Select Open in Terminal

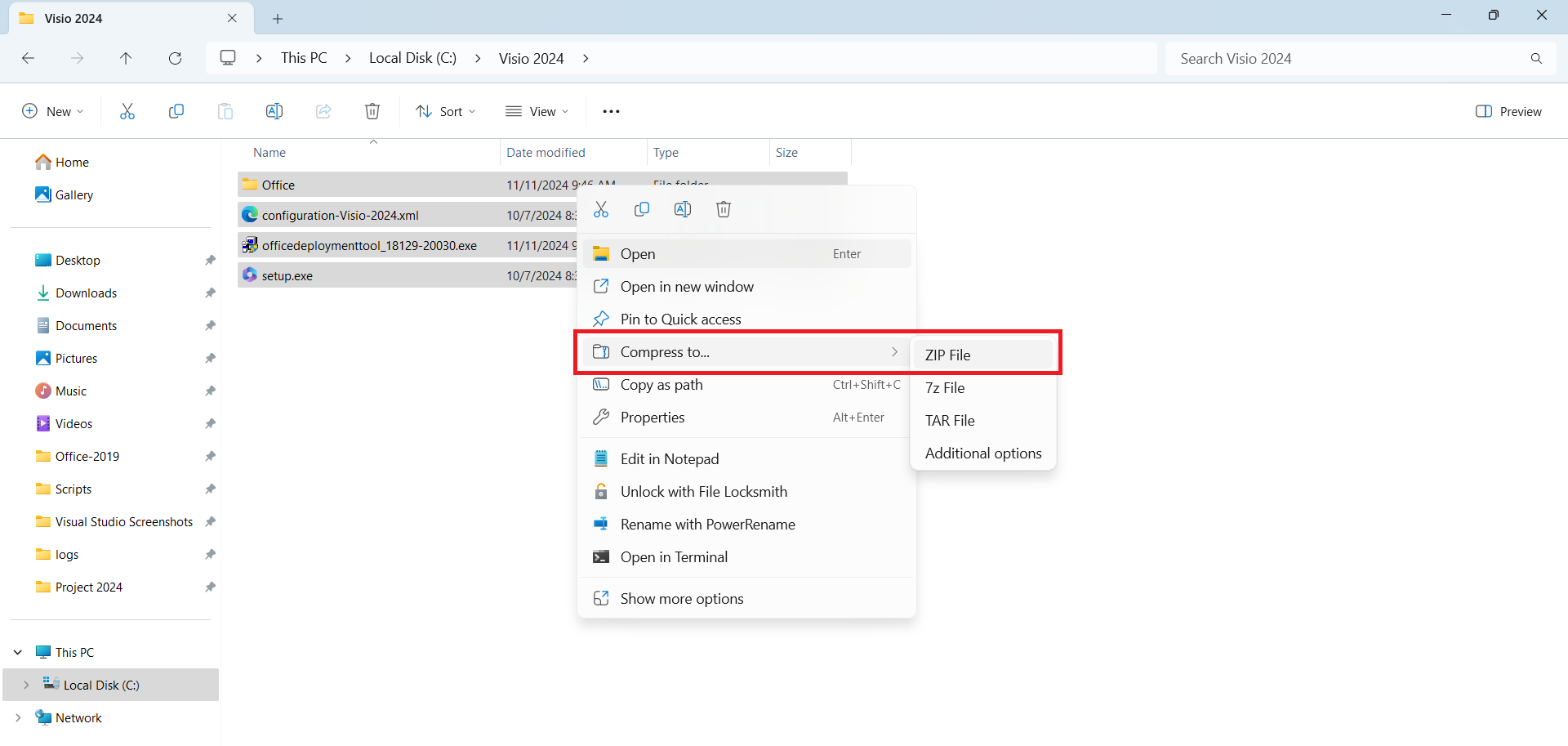[746, 557]
